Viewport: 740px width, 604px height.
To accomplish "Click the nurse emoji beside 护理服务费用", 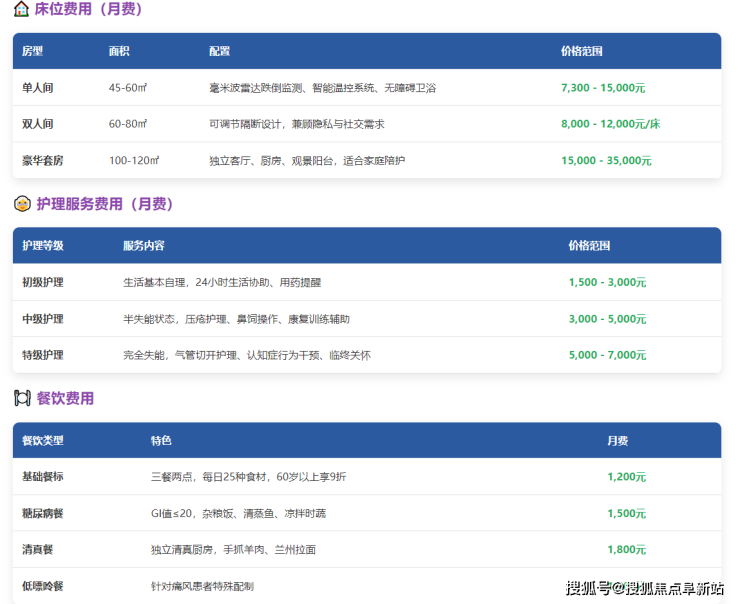I will point(21,204).
